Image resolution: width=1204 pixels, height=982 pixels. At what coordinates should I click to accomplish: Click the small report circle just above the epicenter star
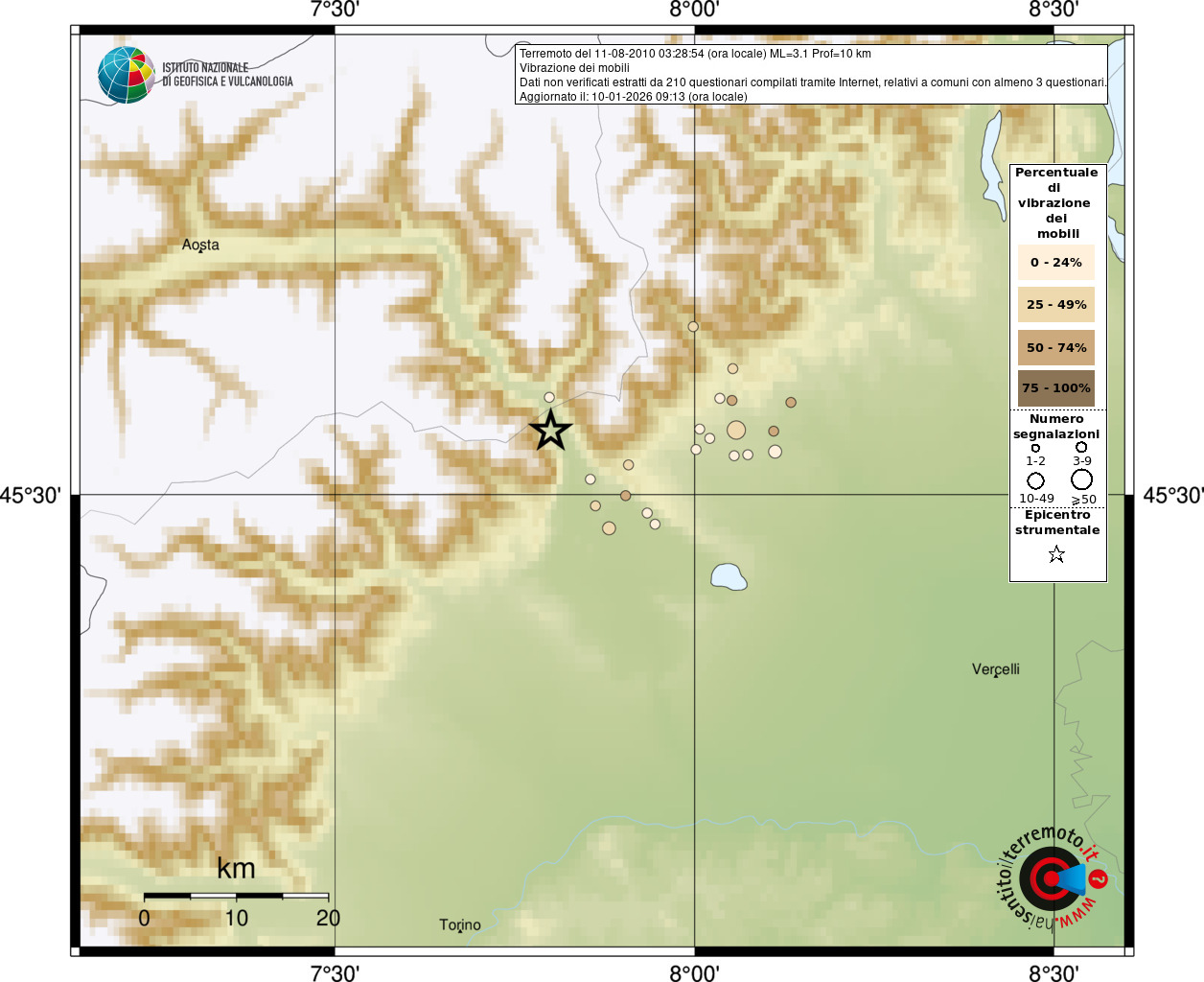(x=549, y=397)
